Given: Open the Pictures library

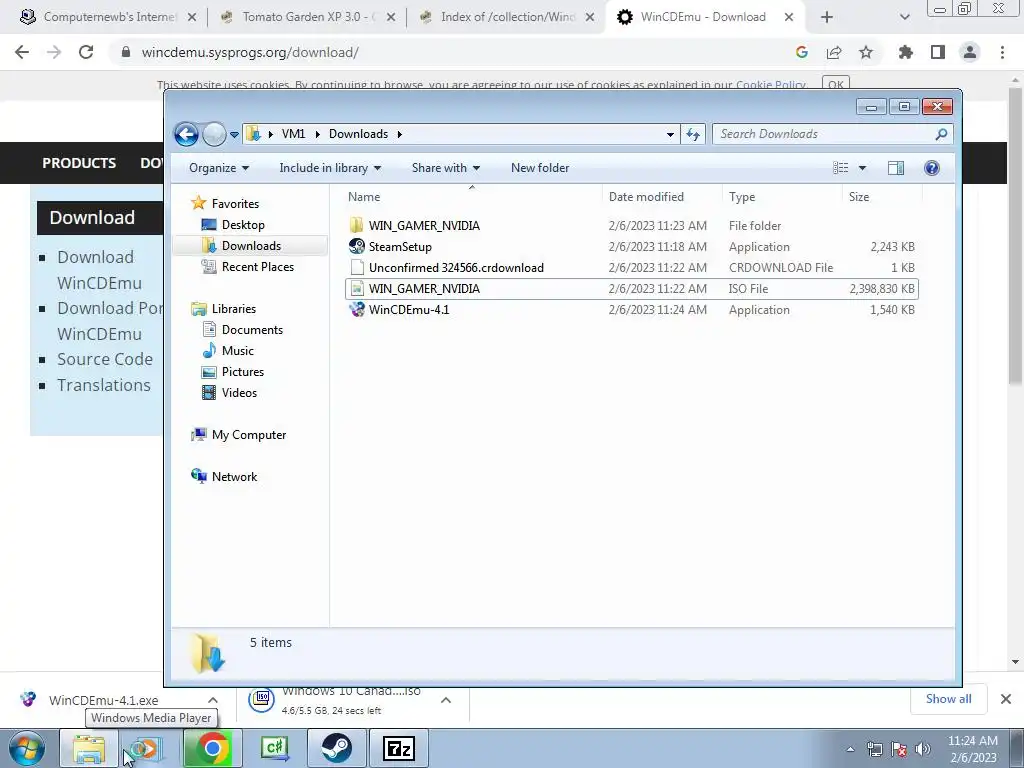Looking at the screenshot, I should (x=233, y=372).
